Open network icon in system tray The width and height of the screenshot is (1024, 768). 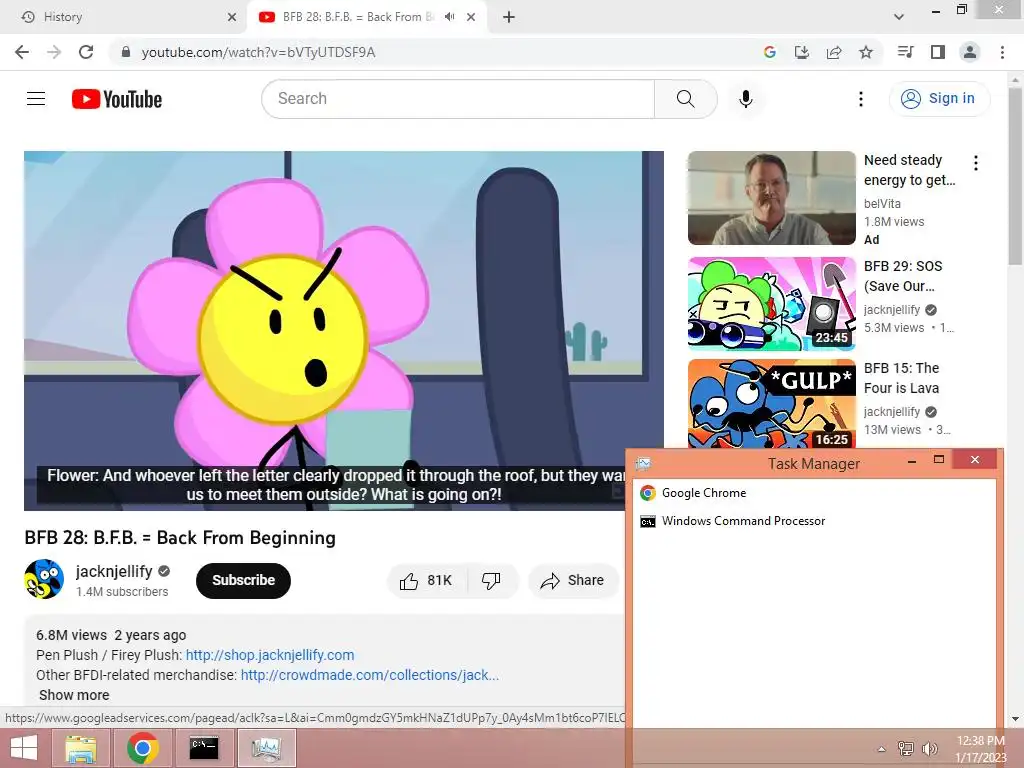point(906,748)
